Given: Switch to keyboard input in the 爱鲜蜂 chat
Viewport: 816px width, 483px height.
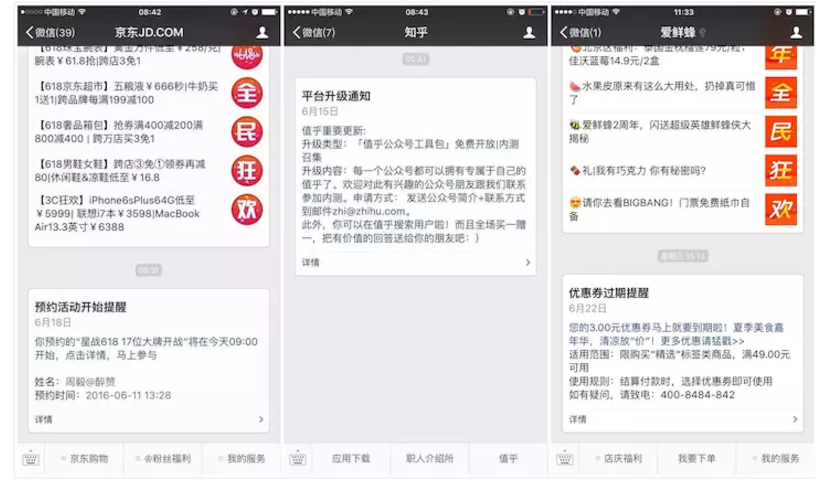Looking at the screenshot, I should (565, 459).
